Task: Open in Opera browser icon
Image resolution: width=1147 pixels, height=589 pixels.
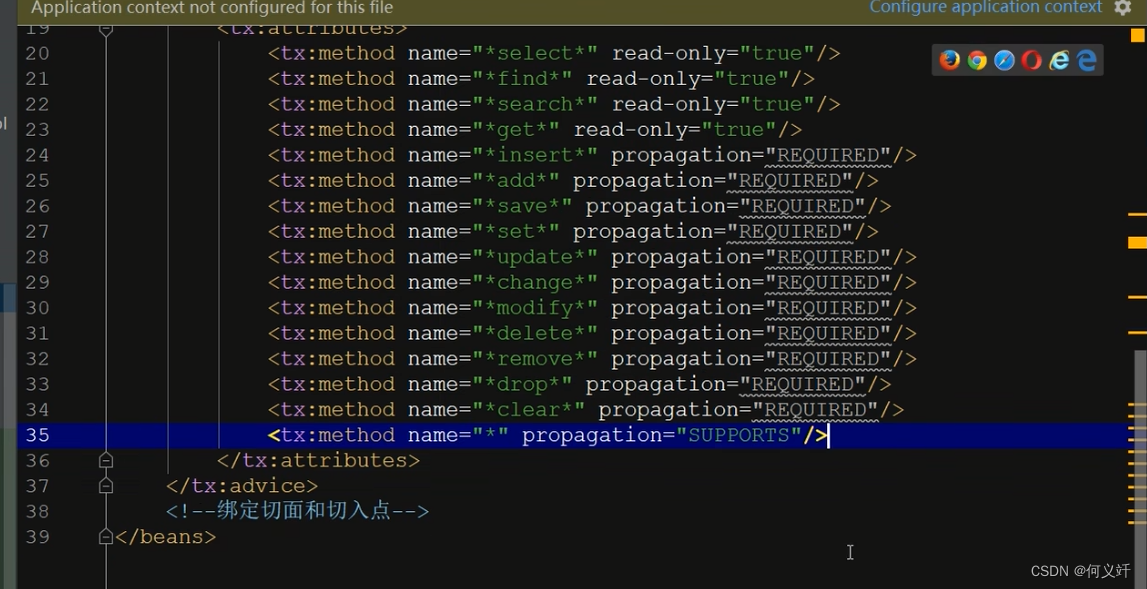Action: [x=1031, y=60]
